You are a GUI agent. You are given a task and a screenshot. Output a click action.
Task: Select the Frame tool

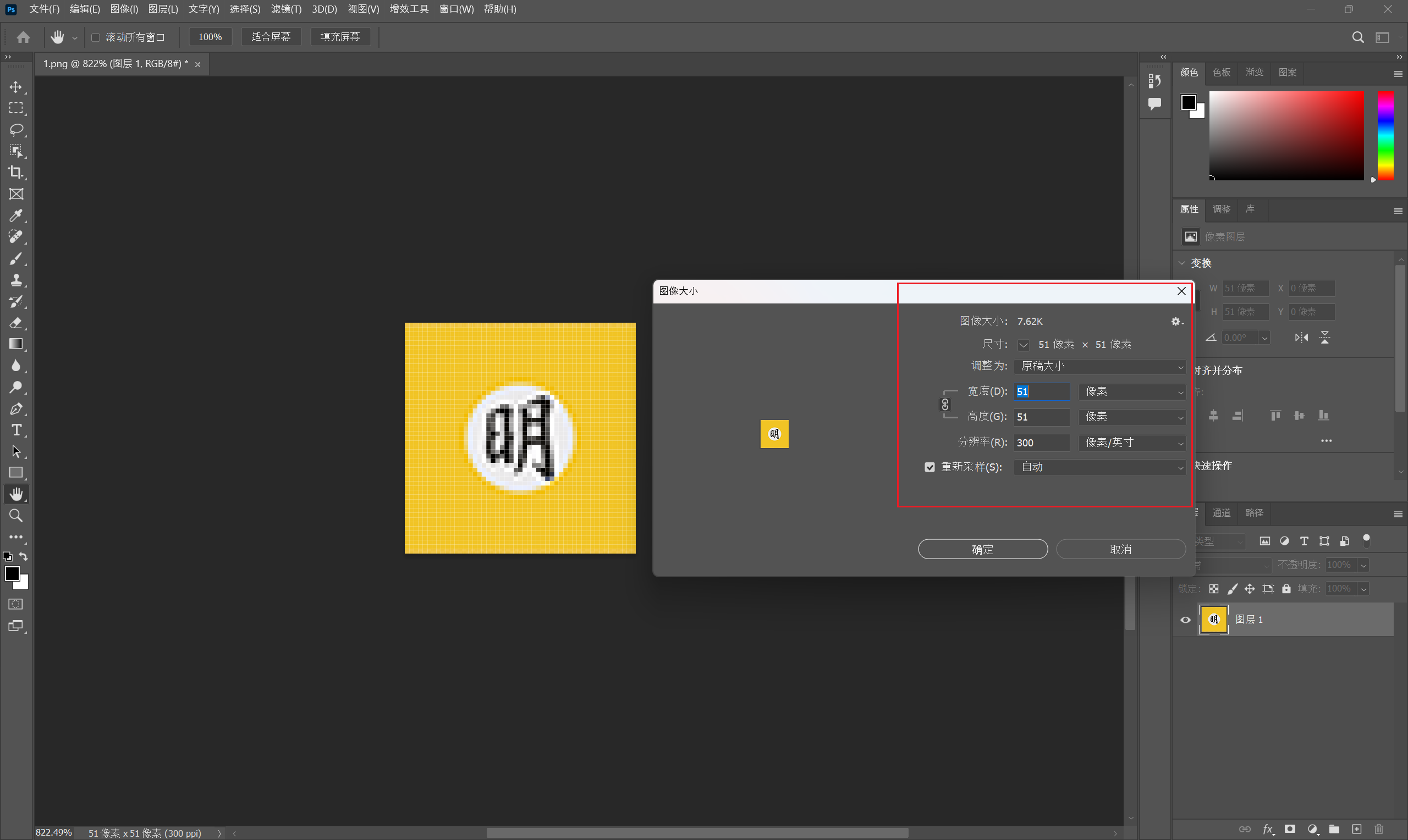16,194
